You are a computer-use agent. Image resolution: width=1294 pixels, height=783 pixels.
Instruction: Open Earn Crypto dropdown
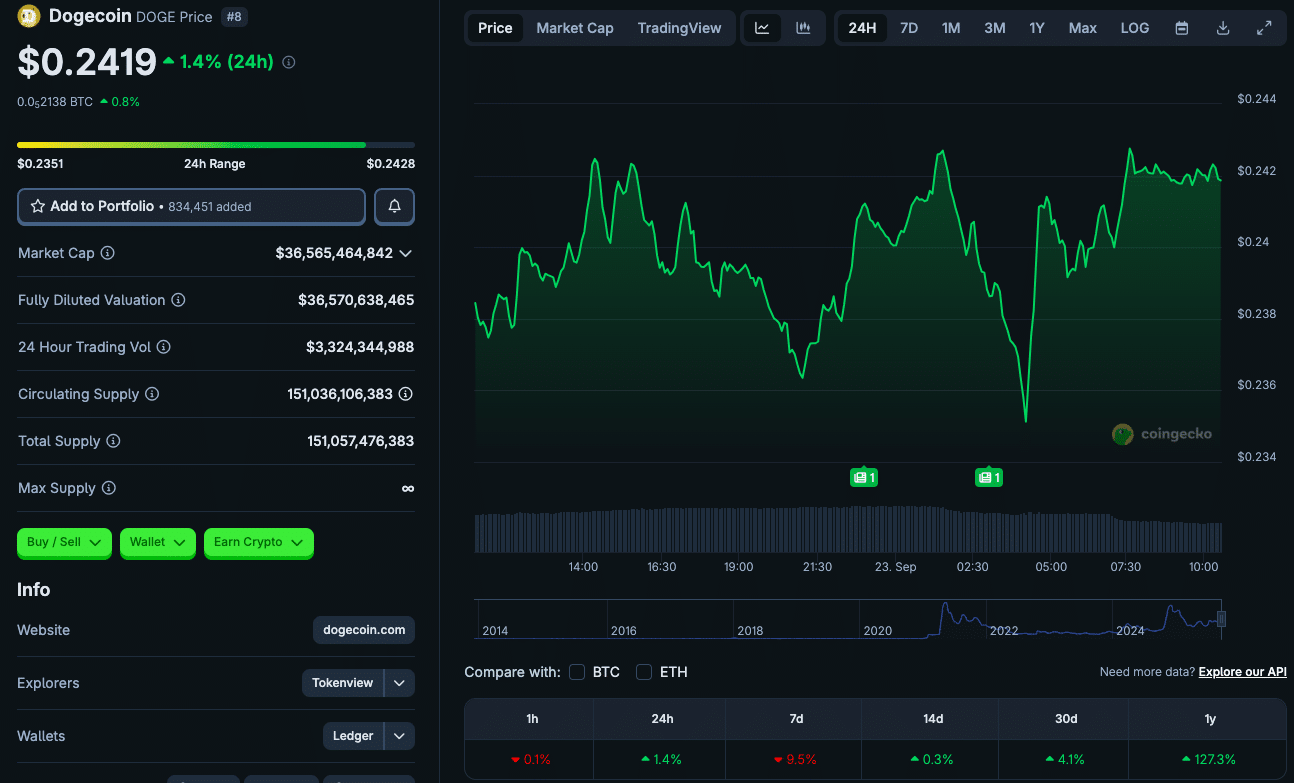click(x=258, y=542)
